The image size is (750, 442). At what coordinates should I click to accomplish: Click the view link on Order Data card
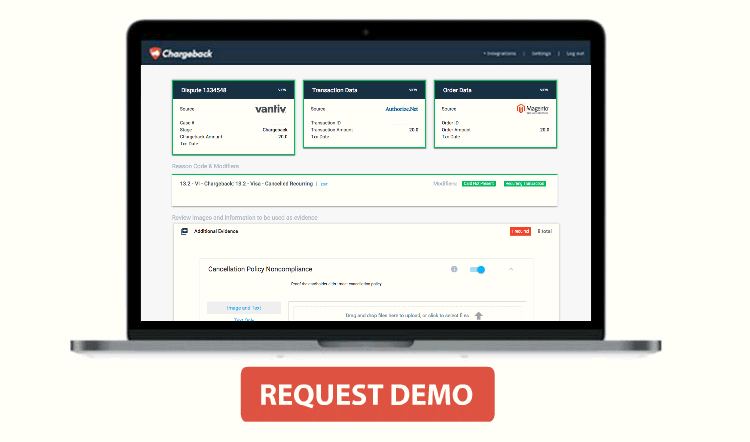pos(543,89)
